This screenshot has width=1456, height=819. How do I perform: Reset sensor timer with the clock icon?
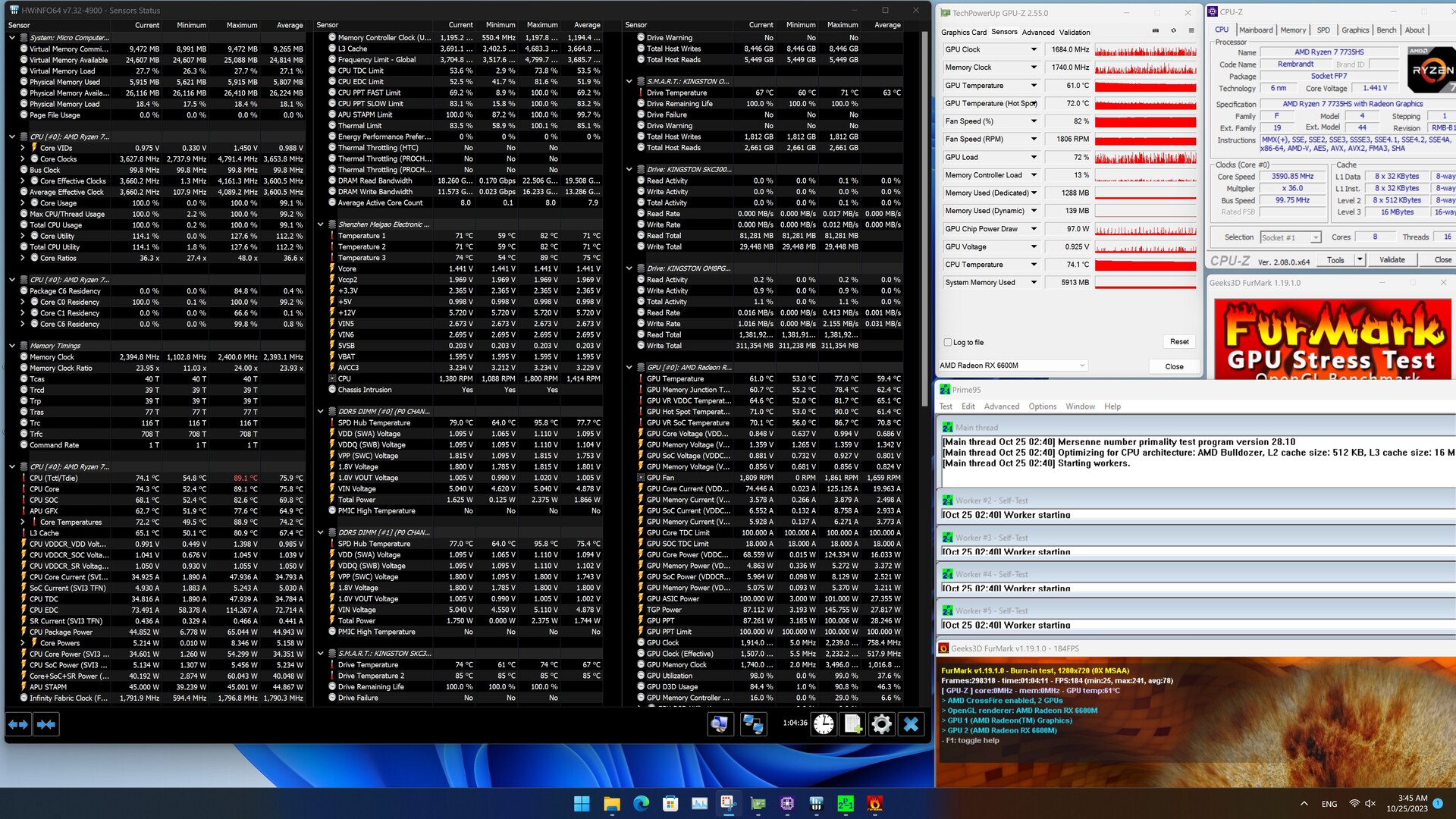(824, 725)
